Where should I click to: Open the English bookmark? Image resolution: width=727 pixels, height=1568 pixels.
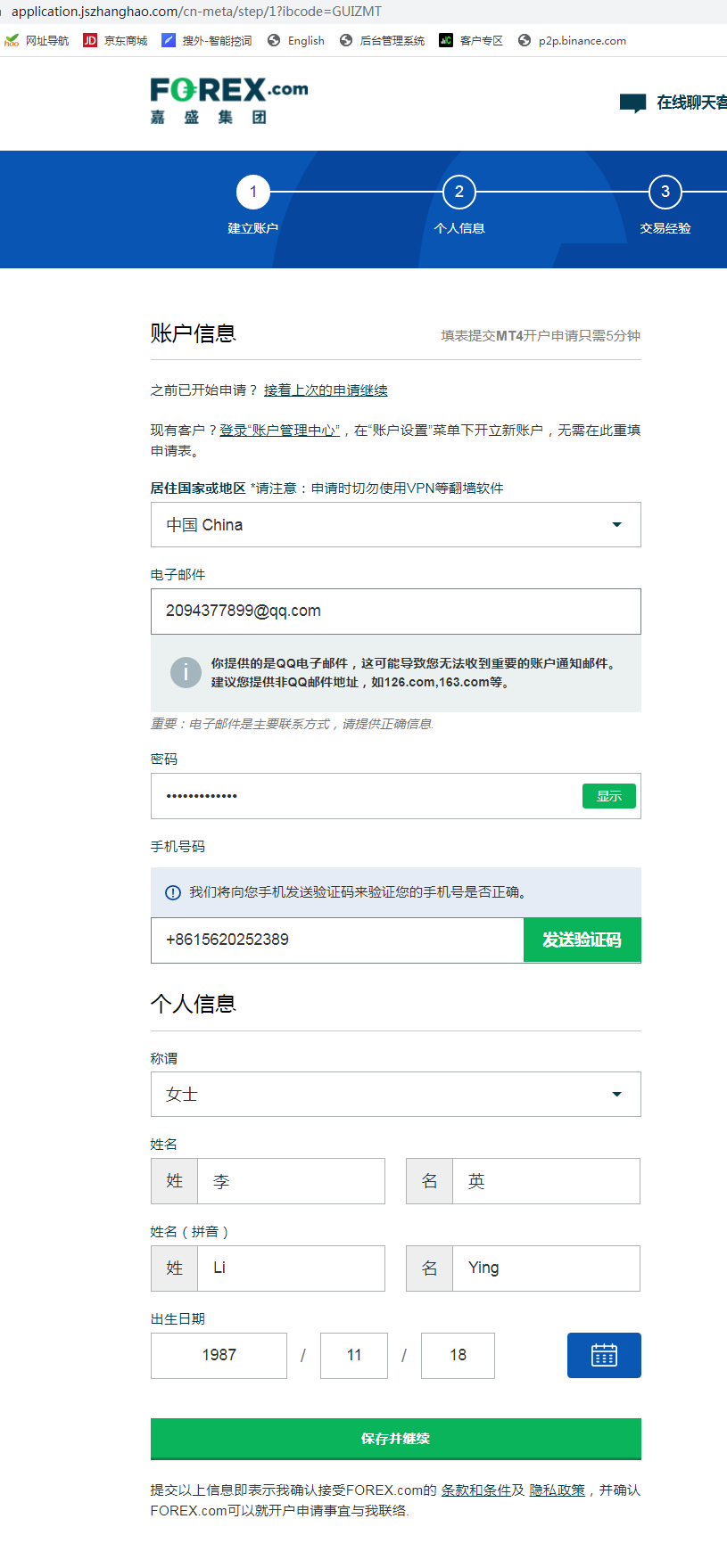[x=296, y=40]
